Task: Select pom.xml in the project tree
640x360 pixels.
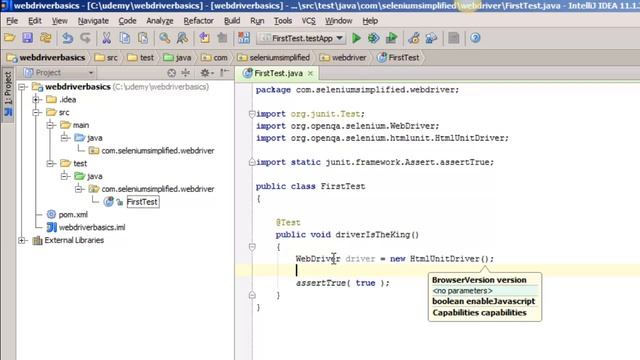Action: pos(67,215)
